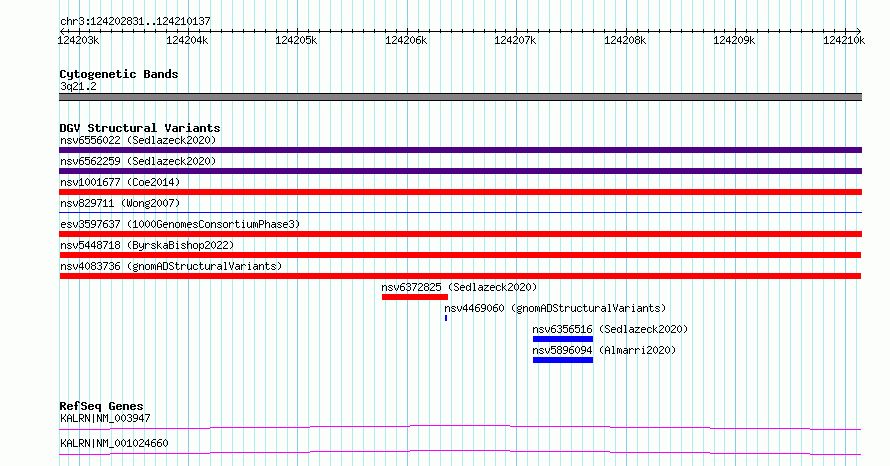The height and width of the screenshot is (466, 890).
Task: Open the nsv1001677 (Coe2014) variant label
Action: tap(120, 182)
